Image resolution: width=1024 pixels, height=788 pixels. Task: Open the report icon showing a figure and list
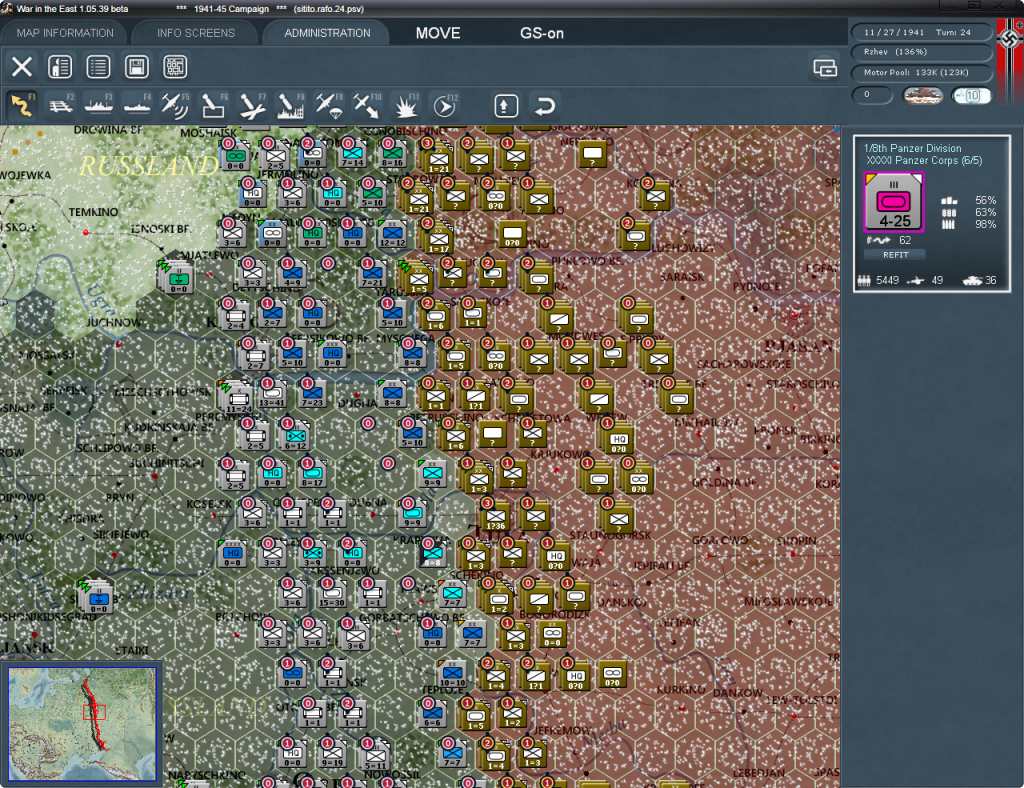coord(60,67)
